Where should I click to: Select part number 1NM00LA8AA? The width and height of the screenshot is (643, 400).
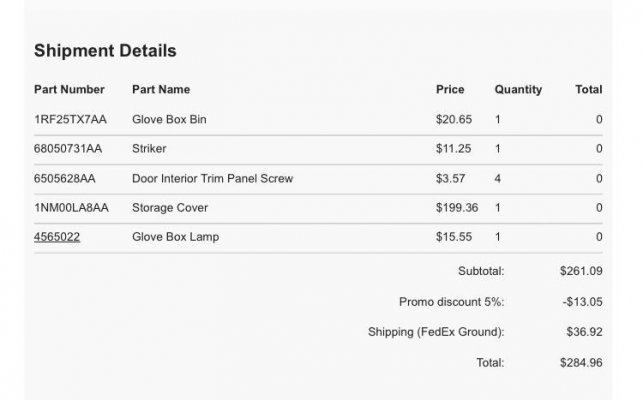tap(71, 208)
